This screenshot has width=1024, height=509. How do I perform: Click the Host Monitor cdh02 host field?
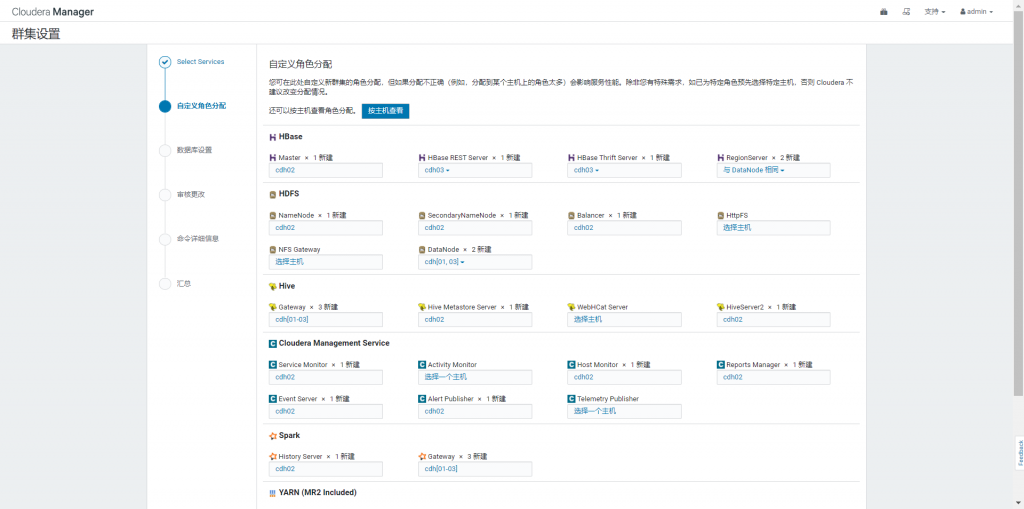[x=624, y=377]
